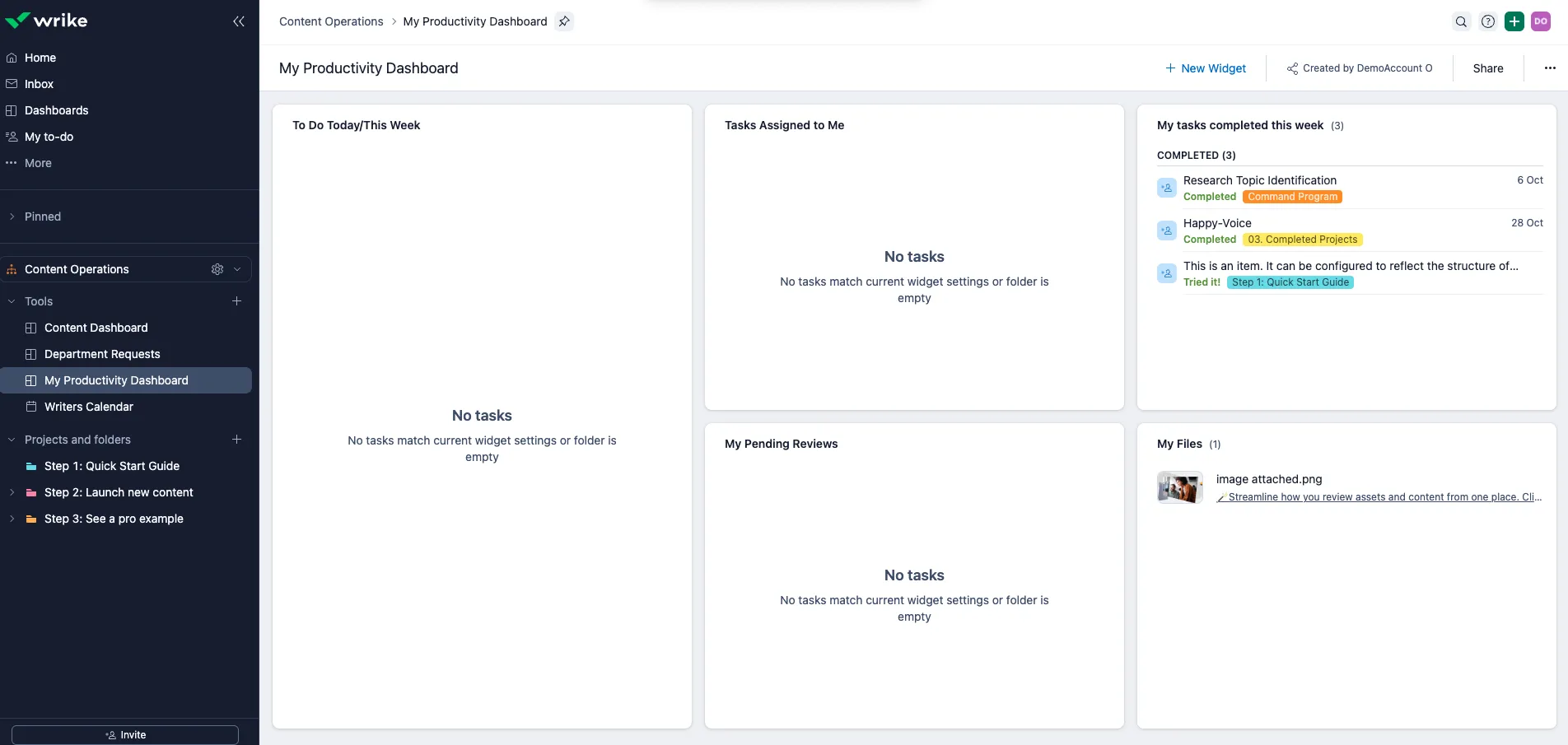Open dashboard three-dot more menu
Screen dimensions: 1568x745
[1550, 68]
